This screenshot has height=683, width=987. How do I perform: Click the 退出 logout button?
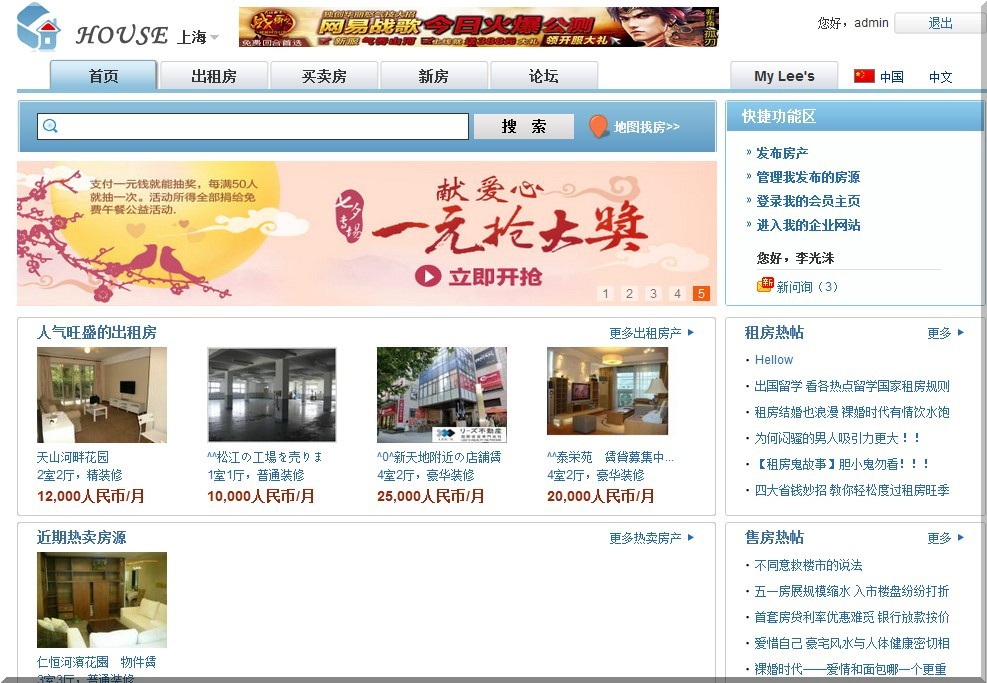[940, 23]
